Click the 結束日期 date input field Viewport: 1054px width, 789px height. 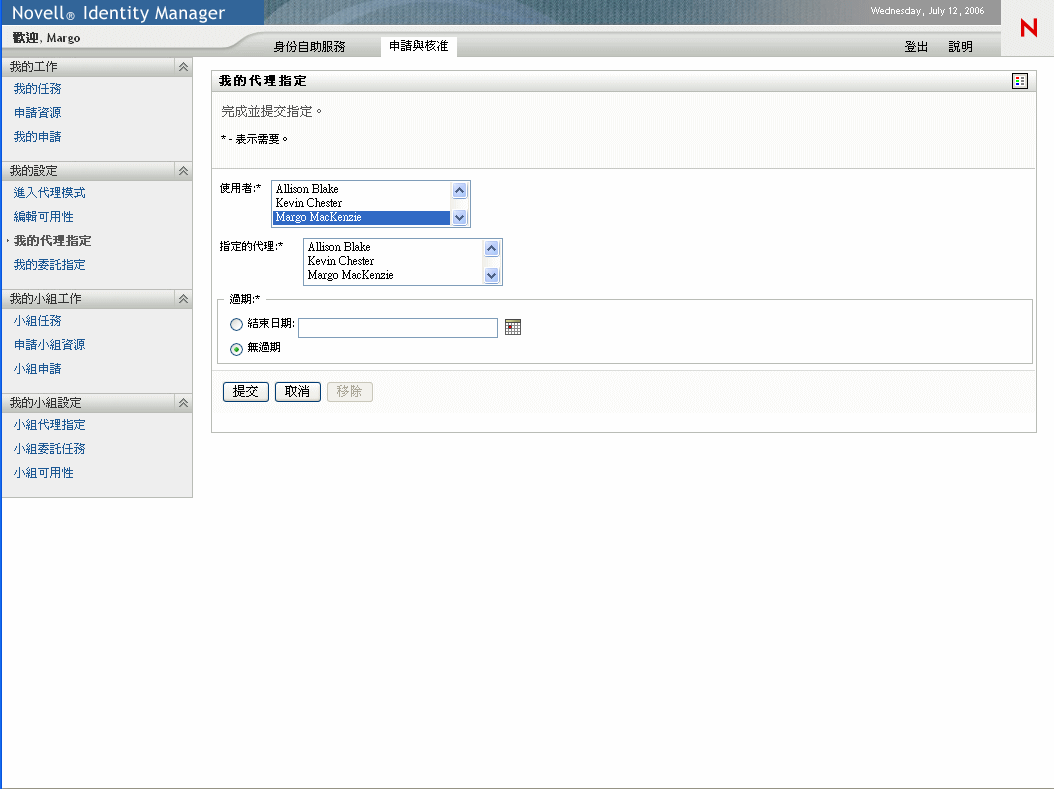(x=398, y=328)
